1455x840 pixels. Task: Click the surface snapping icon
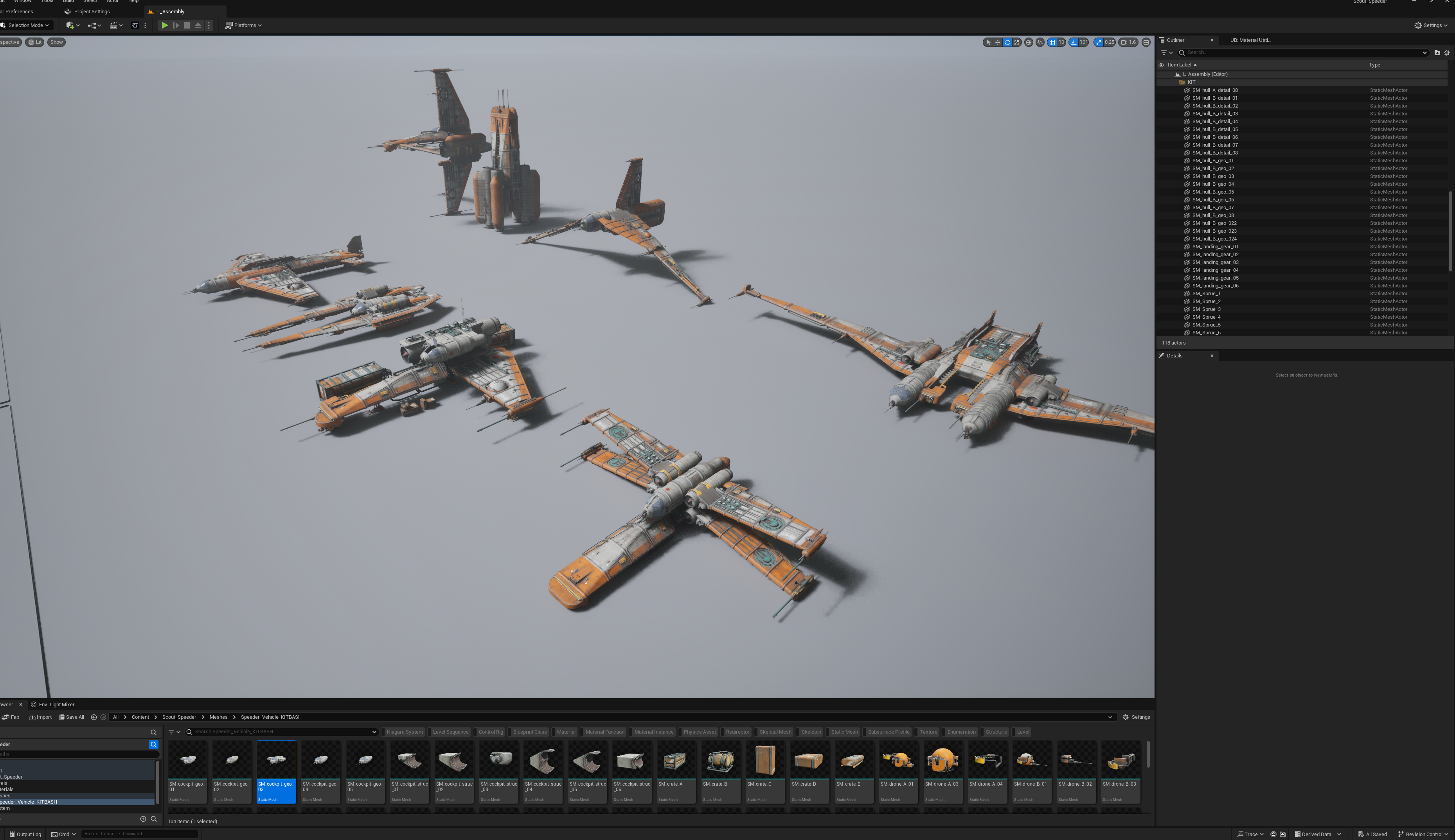pyautogui.click(x=1040, y=42)
